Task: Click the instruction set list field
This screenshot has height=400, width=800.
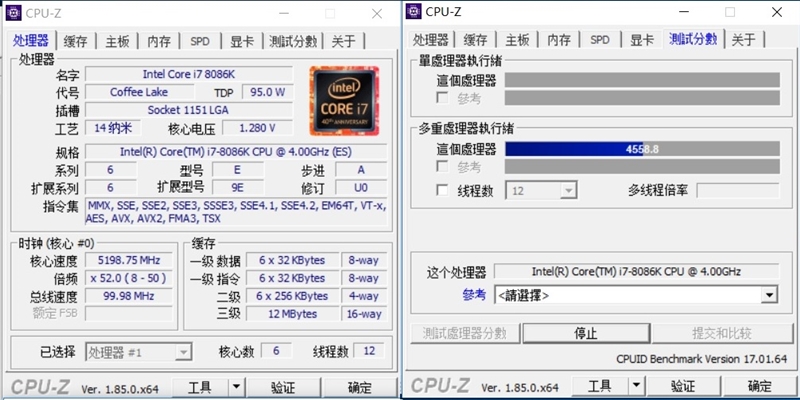Action: click(x=236, y=212)
